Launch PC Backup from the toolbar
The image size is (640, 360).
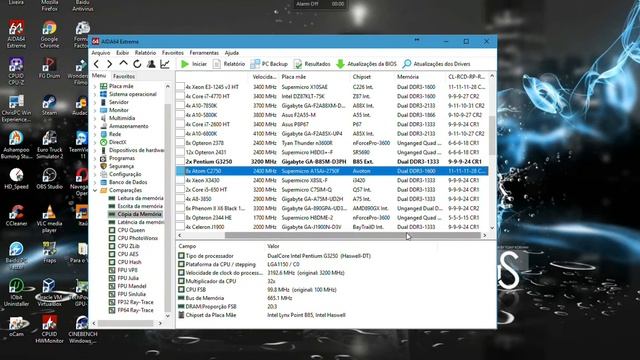point(269,64)
